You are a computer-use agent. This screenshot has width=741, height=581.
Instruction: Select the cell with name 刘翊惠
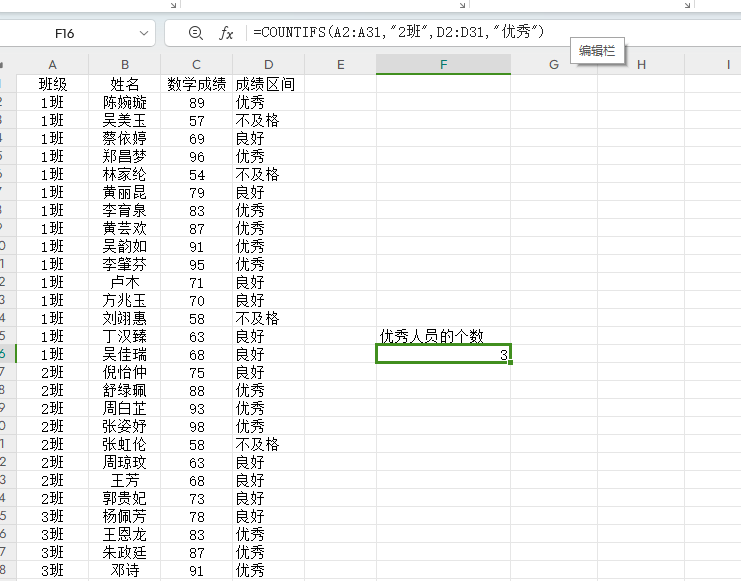tap(125, 318)
